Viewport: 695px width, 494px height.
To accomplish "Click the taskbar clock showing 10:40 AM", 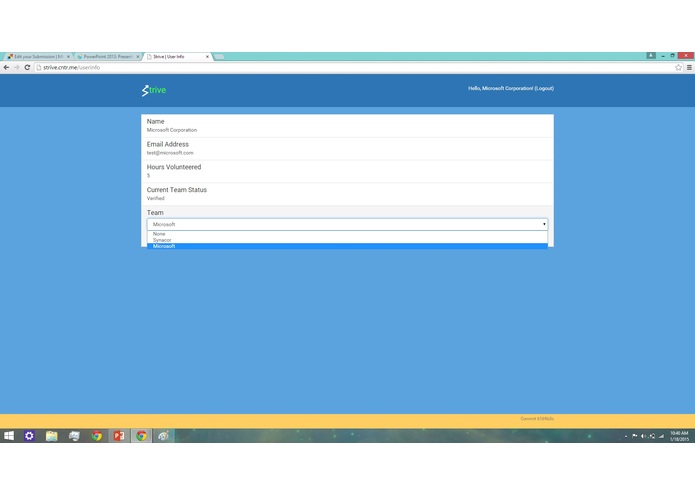I will click(679, 436).
